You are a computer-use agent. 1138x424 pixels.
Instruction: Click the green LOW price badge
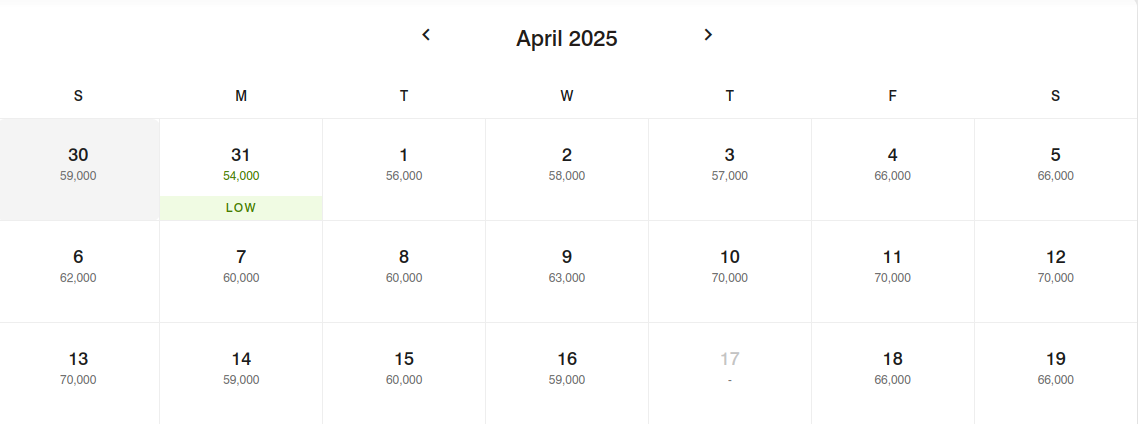click(x=241, y=208)
